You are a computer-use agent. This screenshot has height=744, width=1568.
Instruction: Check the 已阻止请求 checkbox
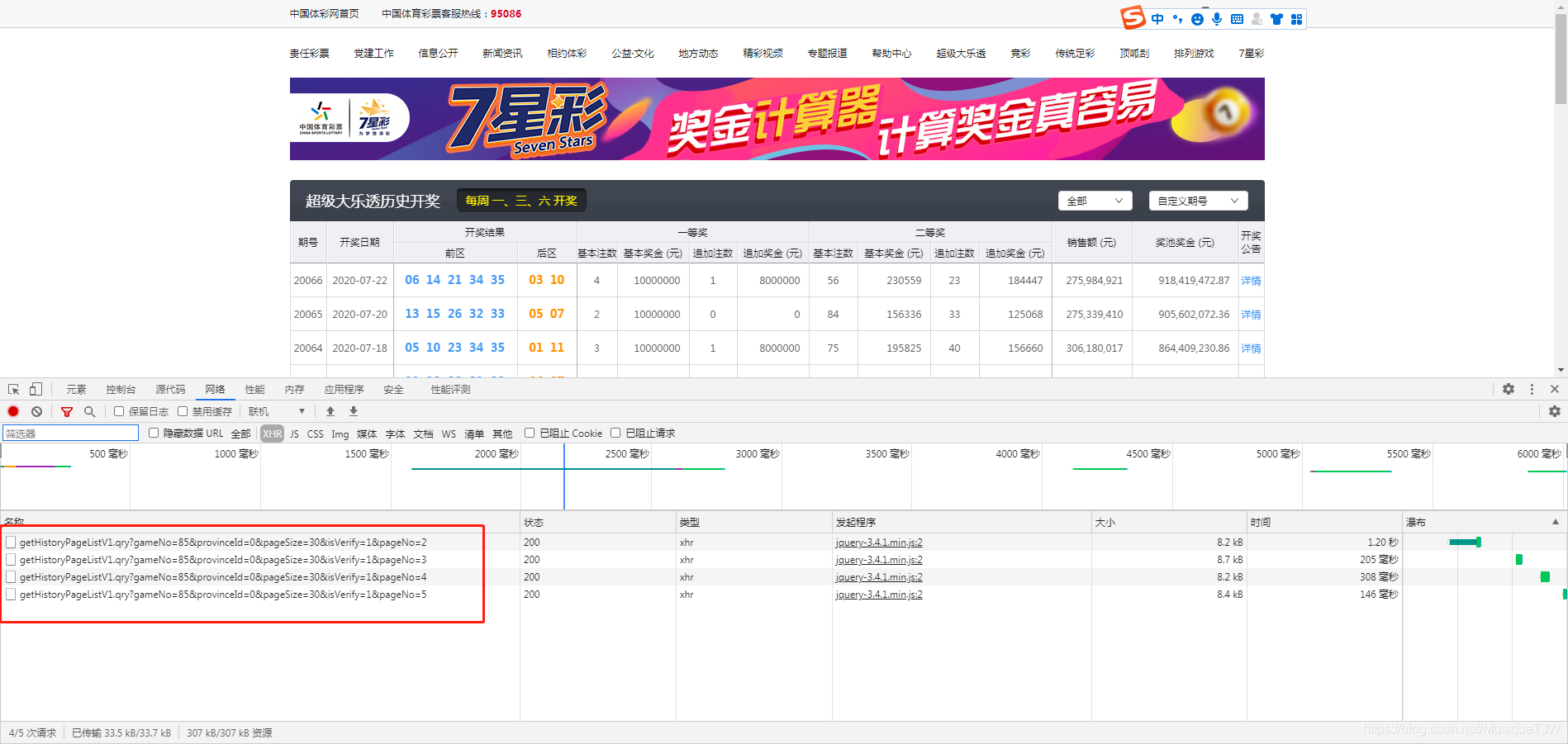[615, 433]
